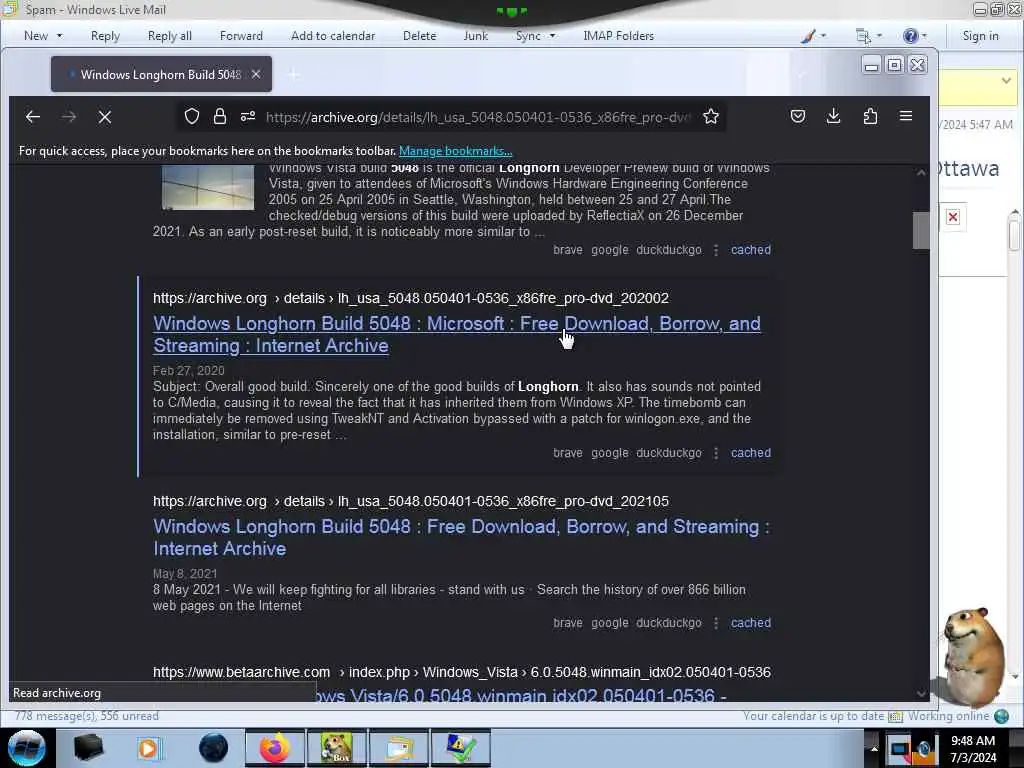
Task: Click the Working online status globe icon
Action: point(1001,716)
